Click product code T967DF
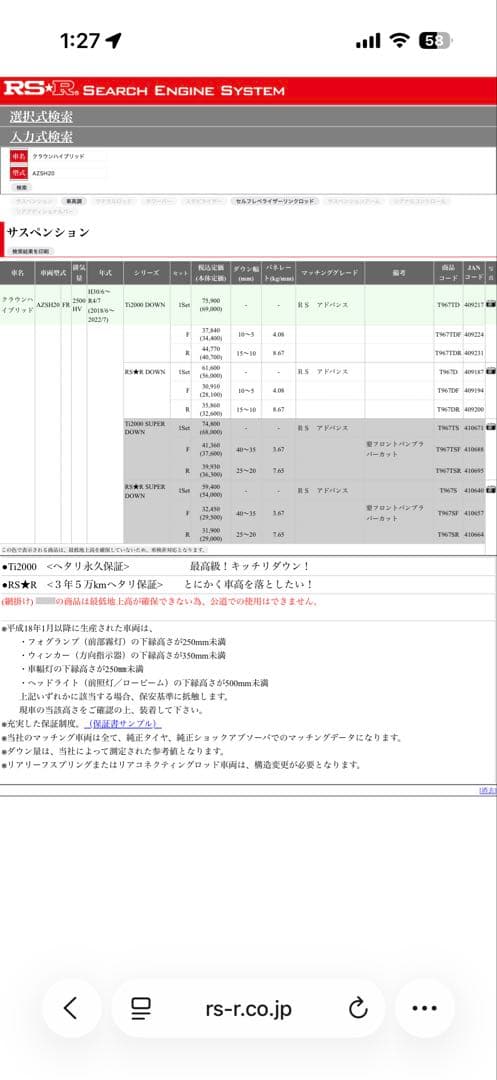 pos(448,390)
